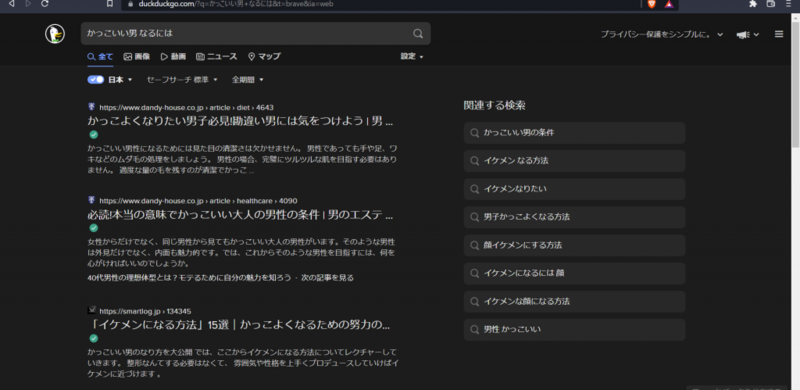
Task: Click favicon beside dandy-house diet 4643 URL
Action: pyautogui.click(x=92, y=107)
